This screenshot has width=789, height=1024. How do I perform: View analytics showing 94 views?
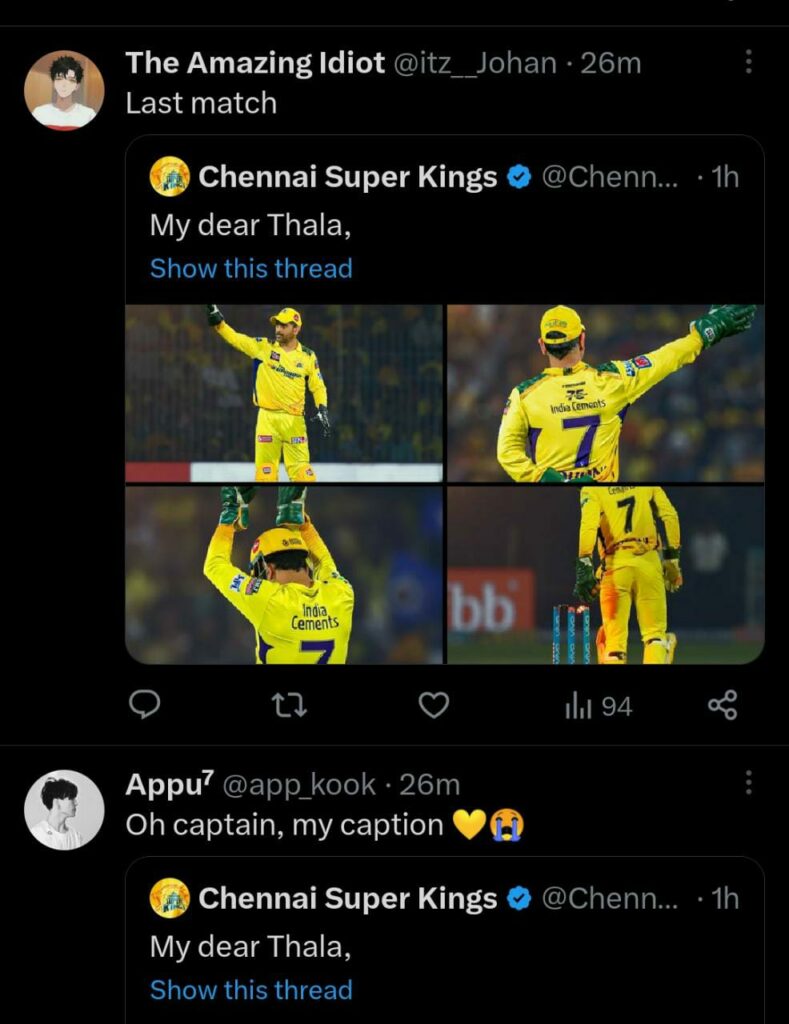598,706
